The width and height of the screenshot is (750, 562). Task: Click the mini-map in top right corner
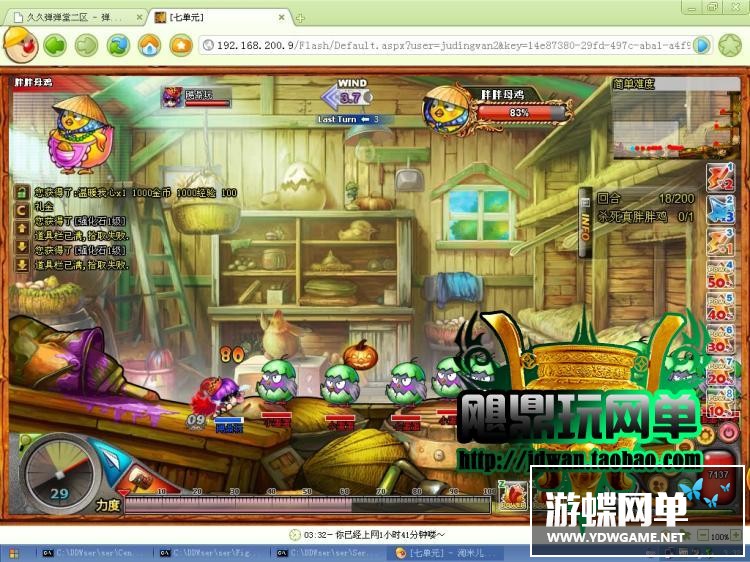pos(675,122)
